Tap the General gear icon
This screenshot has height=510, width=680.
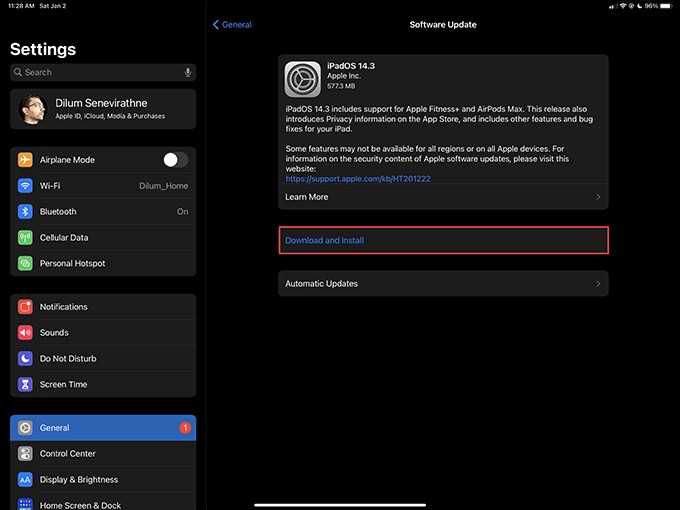coord(25,428)
